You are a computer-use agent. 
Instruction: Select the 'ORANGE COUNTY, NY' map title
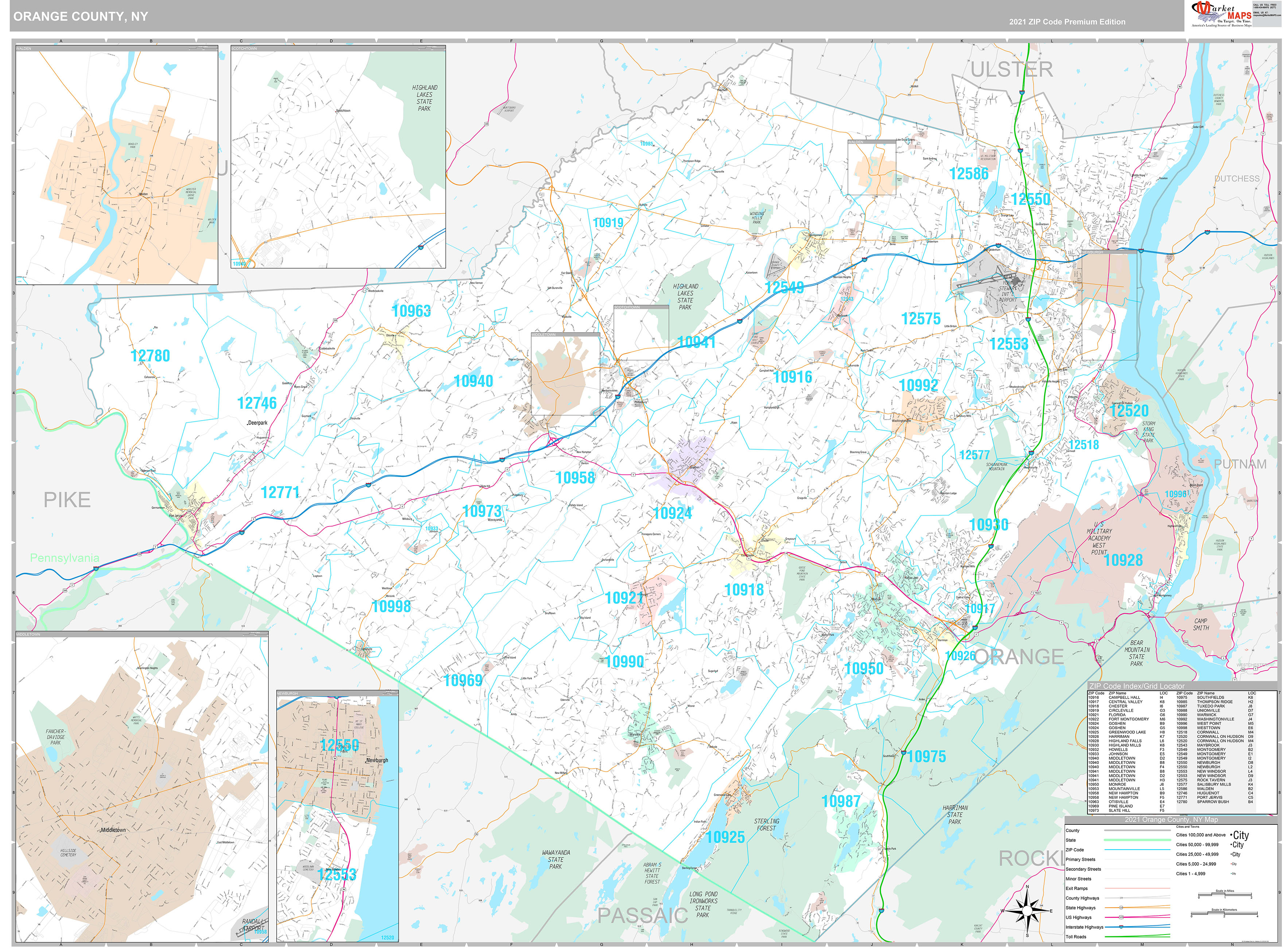point(81,17)
